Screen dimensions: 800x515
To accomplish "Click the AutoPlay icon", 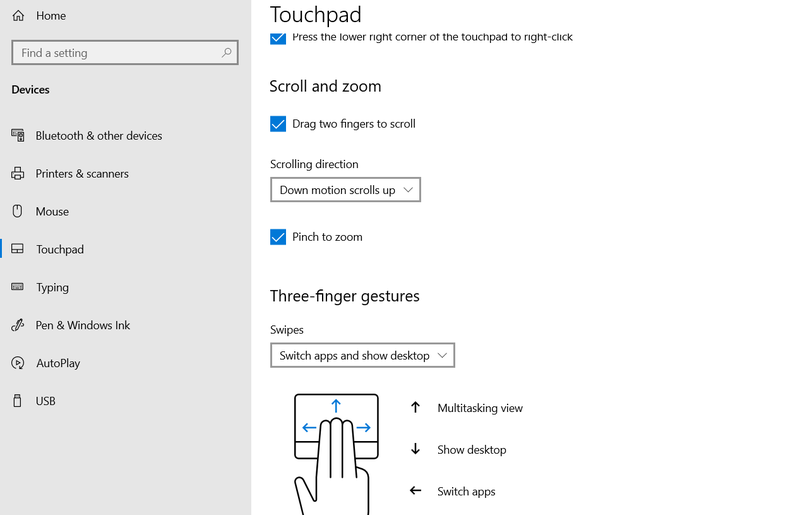I will click(x=18, y=363).
